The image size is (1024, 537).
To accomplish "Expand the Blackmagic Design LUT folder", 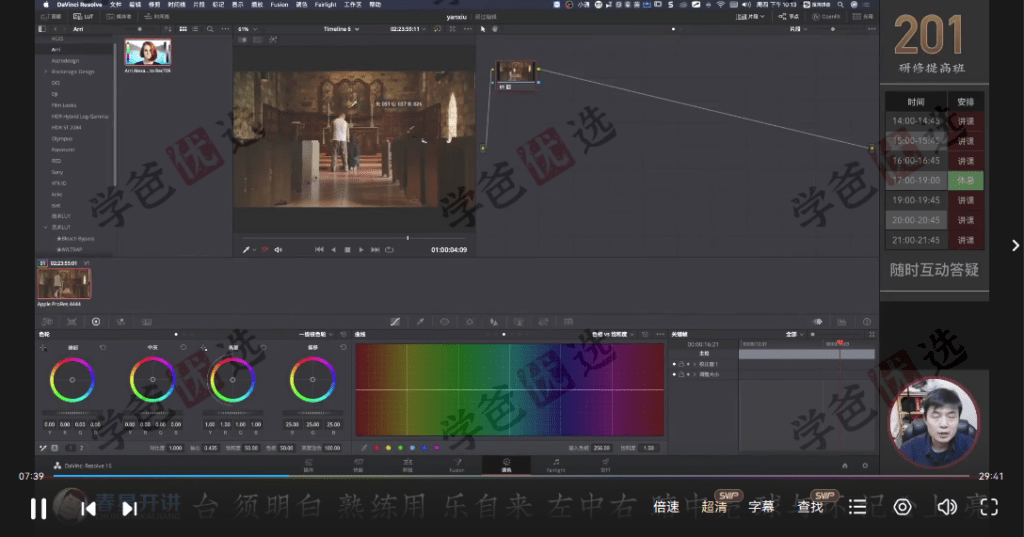I will point(46,72).
